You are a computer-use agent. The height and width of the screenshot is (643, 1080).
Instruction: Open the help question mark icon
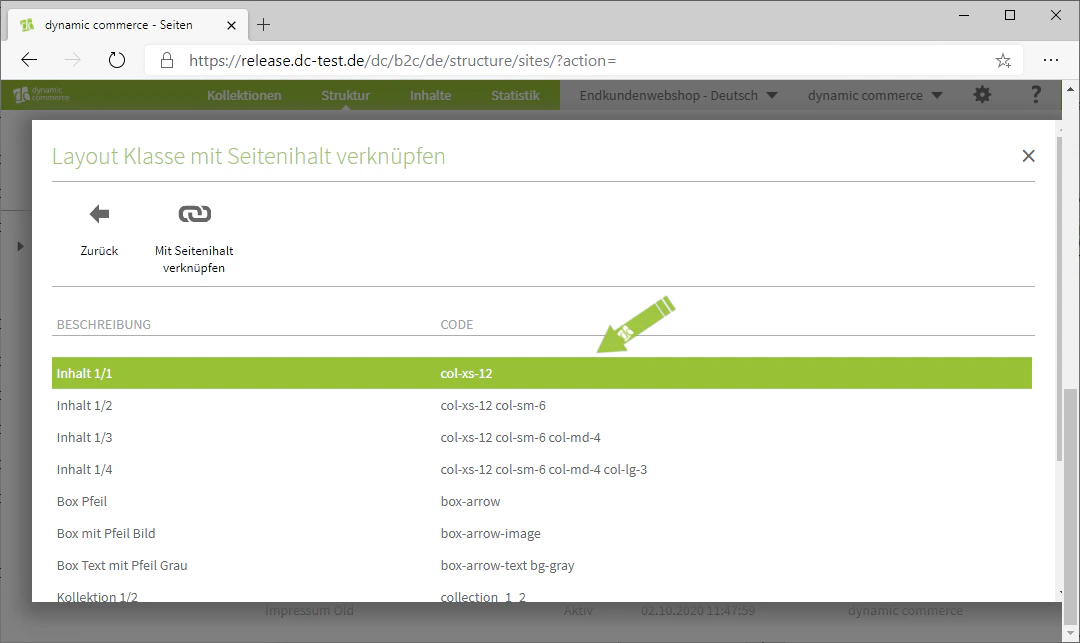pyautogui.click(x=1035, y=95)
